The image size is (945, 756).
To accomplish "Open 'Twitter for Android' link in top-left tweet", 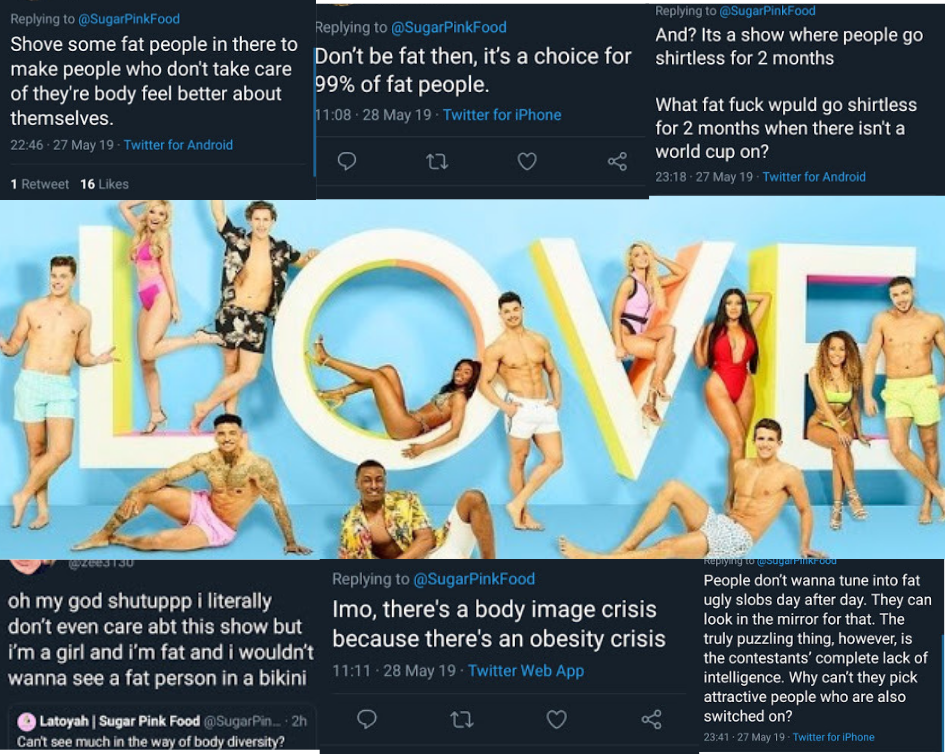I will (178, 145).
